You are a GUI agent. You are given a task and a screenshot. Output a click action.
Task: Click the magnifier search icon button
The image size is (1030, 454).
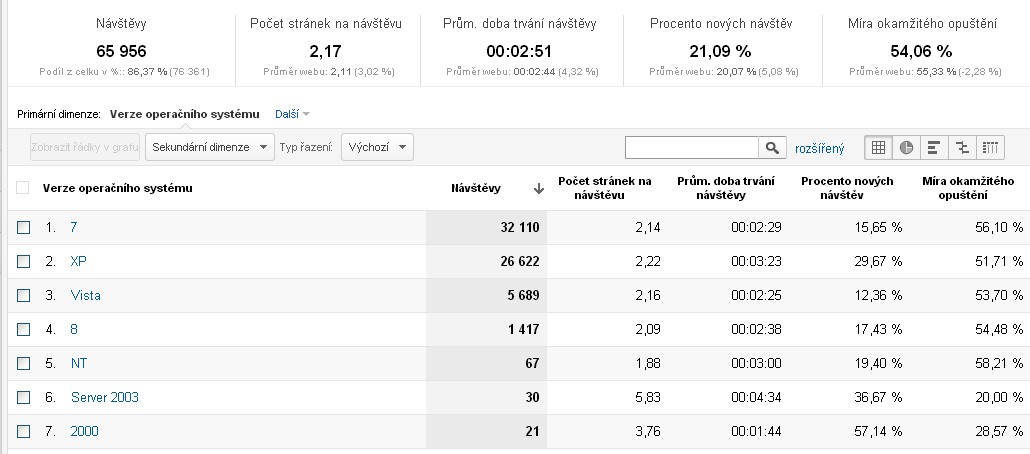point(772,148)
